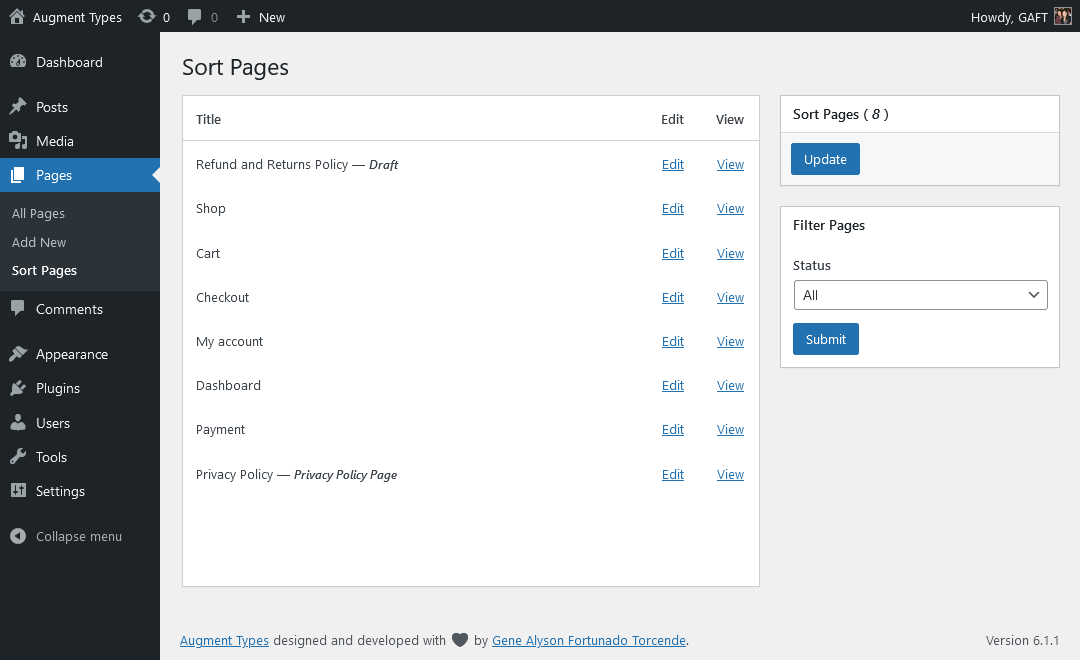This screenshot has width=1080, height=660.
Task: Open the updates refresh icon in admin bar
Action: [147, 17]
